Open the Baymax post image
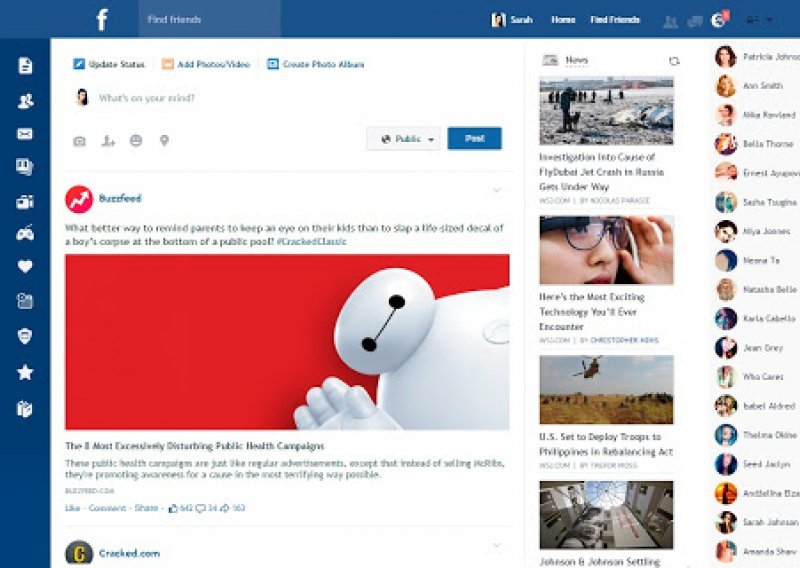800x568 pixels. point(287,342)
